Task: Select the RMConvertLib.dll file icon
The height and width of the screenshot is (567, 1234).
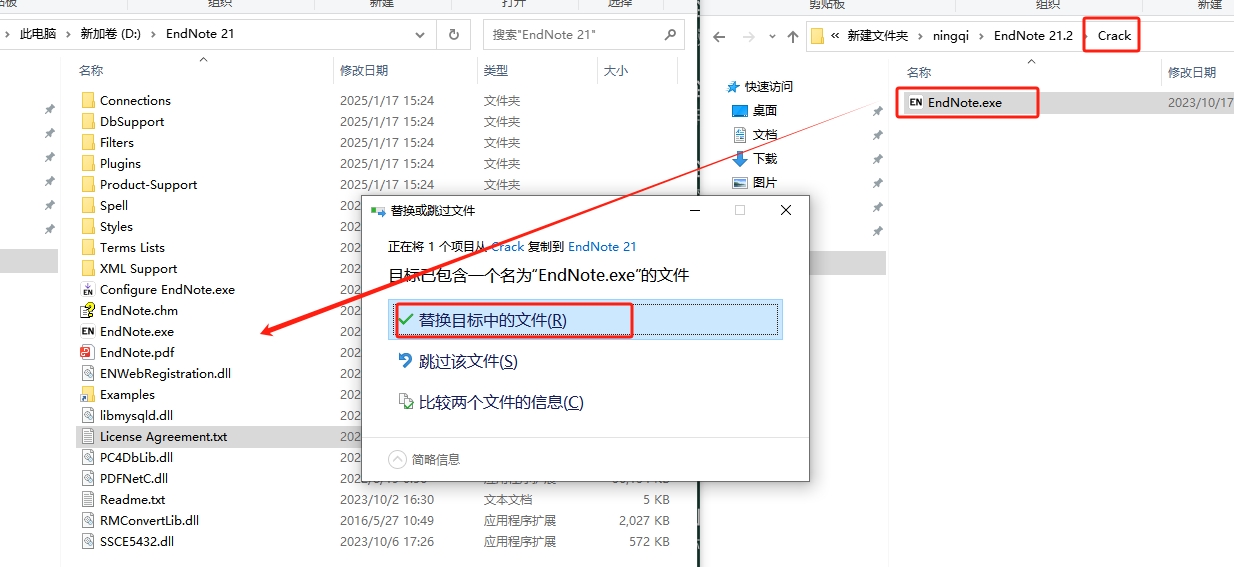Action: click(x=87, y=520)
